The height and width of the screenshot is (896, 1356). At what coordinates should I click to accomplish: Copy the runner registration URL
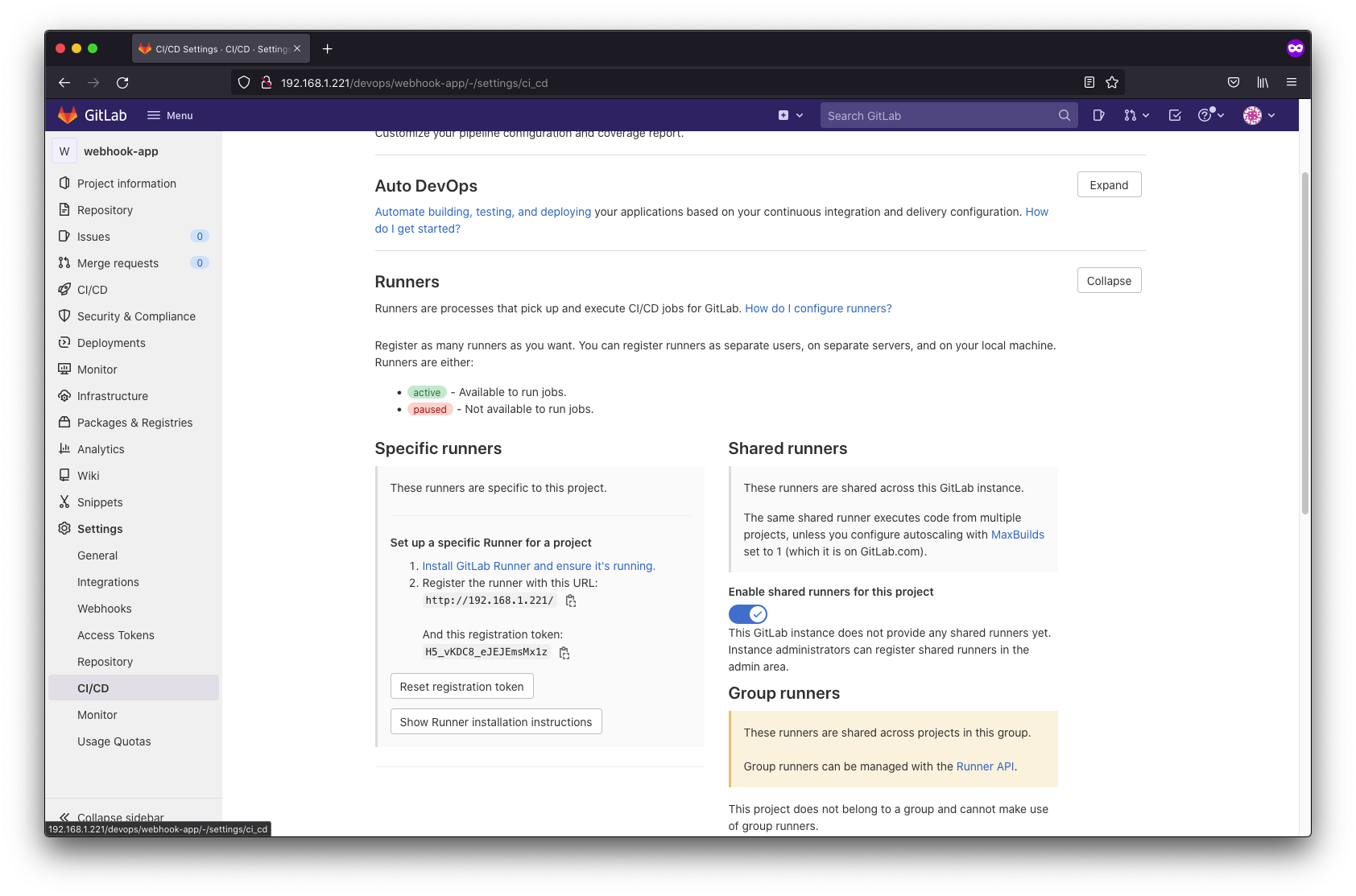[x=571, y=601]
